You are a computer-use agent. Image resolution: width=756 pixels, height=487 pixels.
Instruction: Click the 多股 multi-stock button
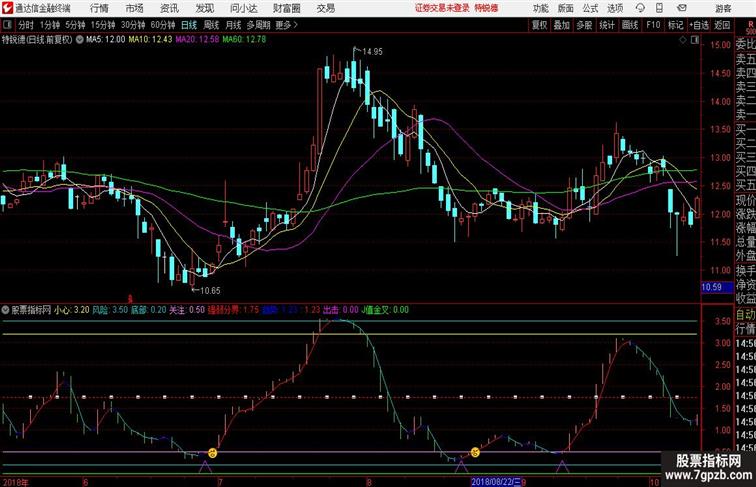click(584, 25)
